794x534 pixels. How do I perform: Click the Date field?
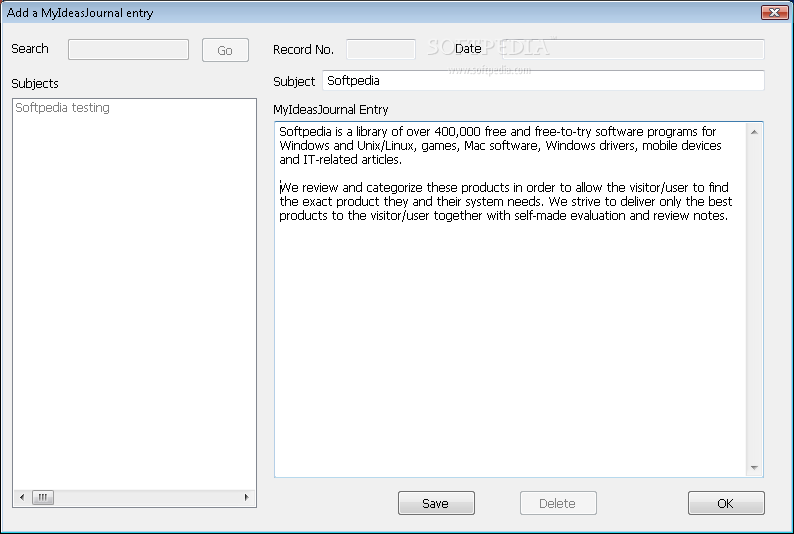tap(633, 50)
